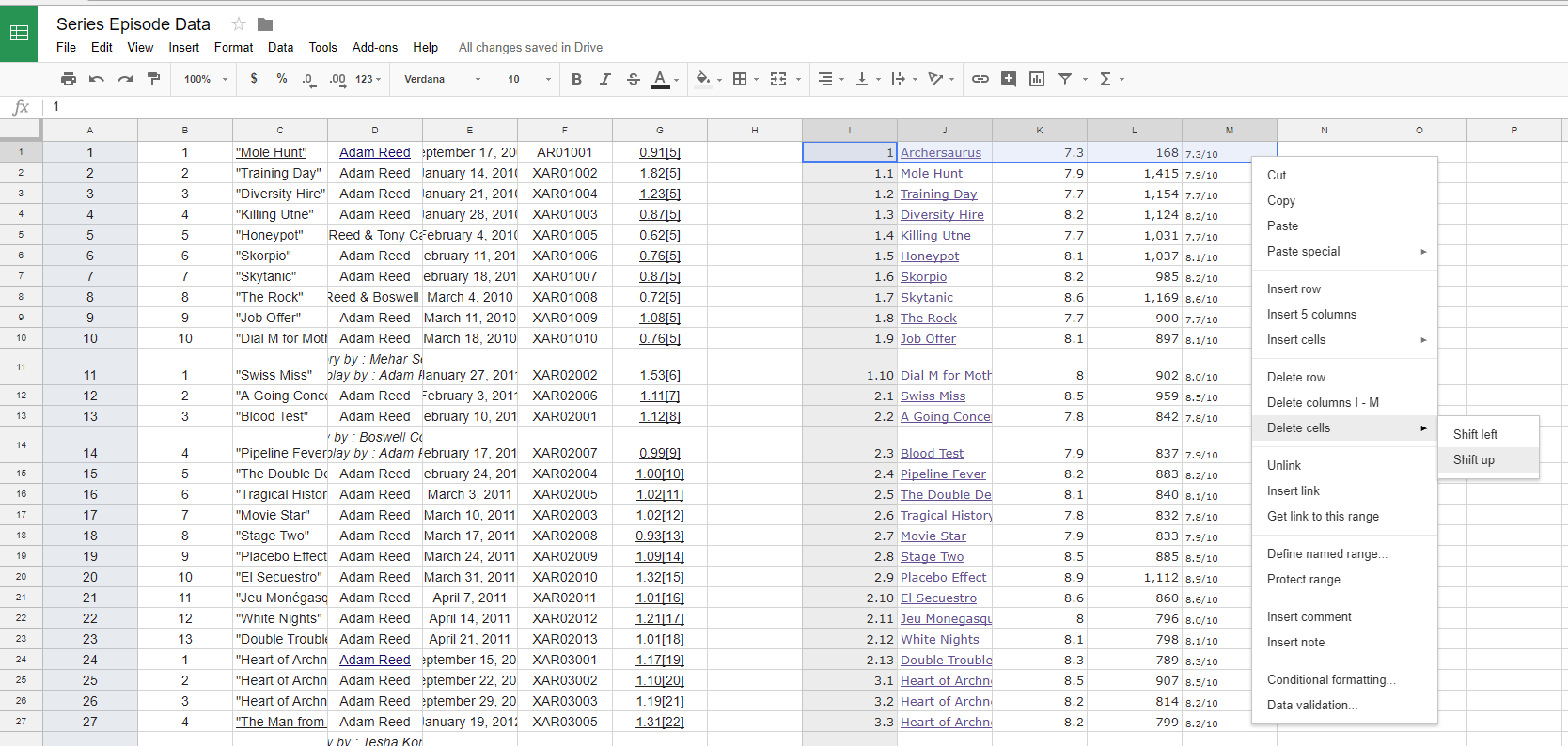This screenshot has width=1568, height=746.
Task: Open the Skorpio link in column J
Action: point(923,276)
